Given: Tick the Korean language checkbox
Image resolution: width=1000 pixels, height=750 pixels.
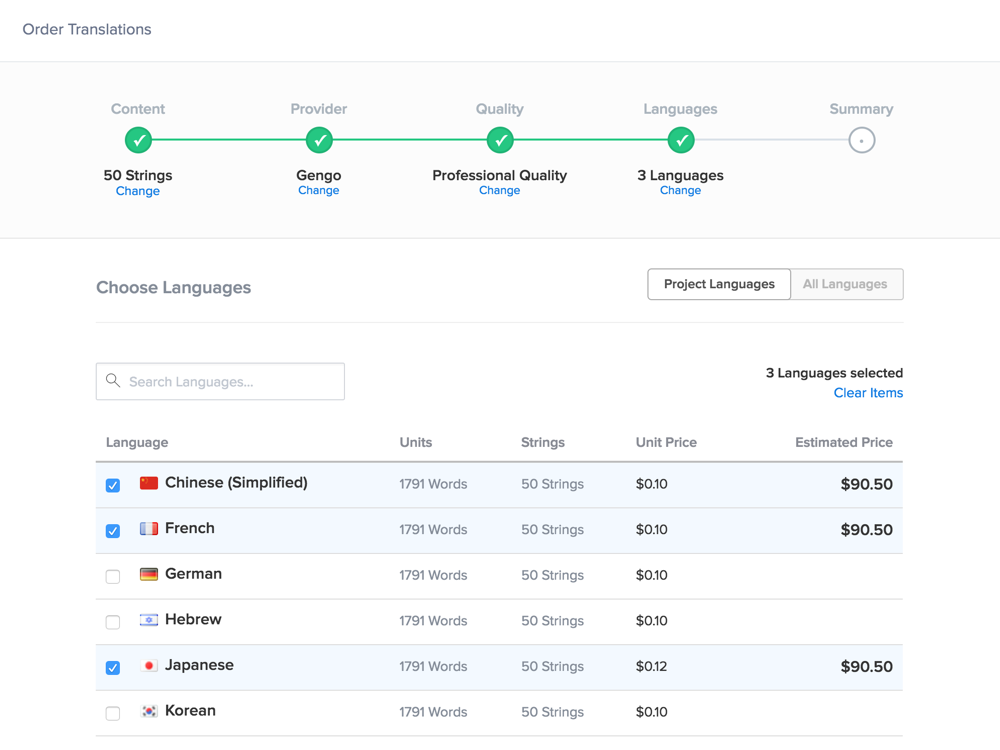Looking at the screenshot, I should pyautogui.click(x=113, y=713).
